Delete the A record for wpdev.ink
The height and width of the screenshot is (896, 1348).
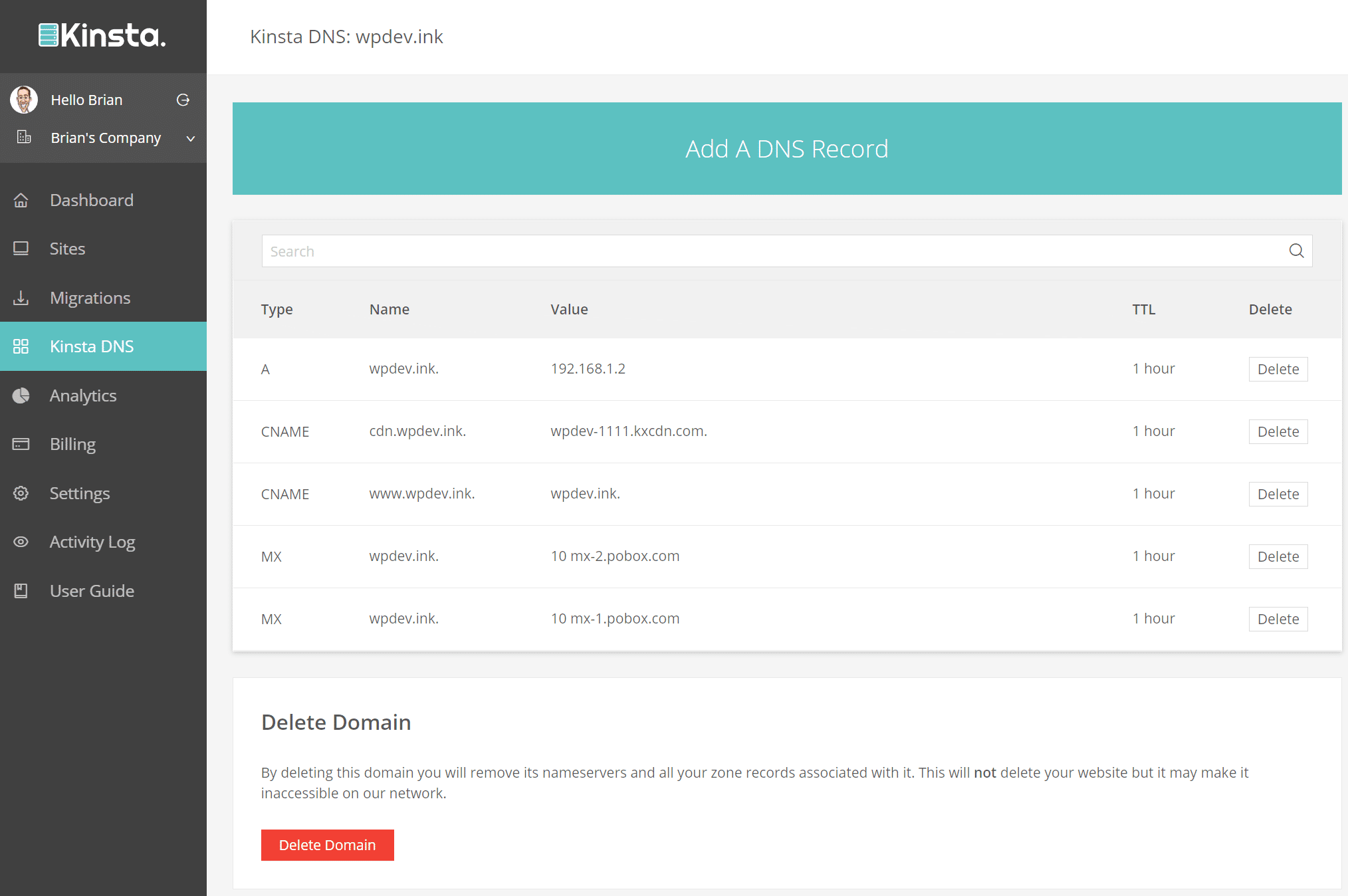(x=1277, y=368)
